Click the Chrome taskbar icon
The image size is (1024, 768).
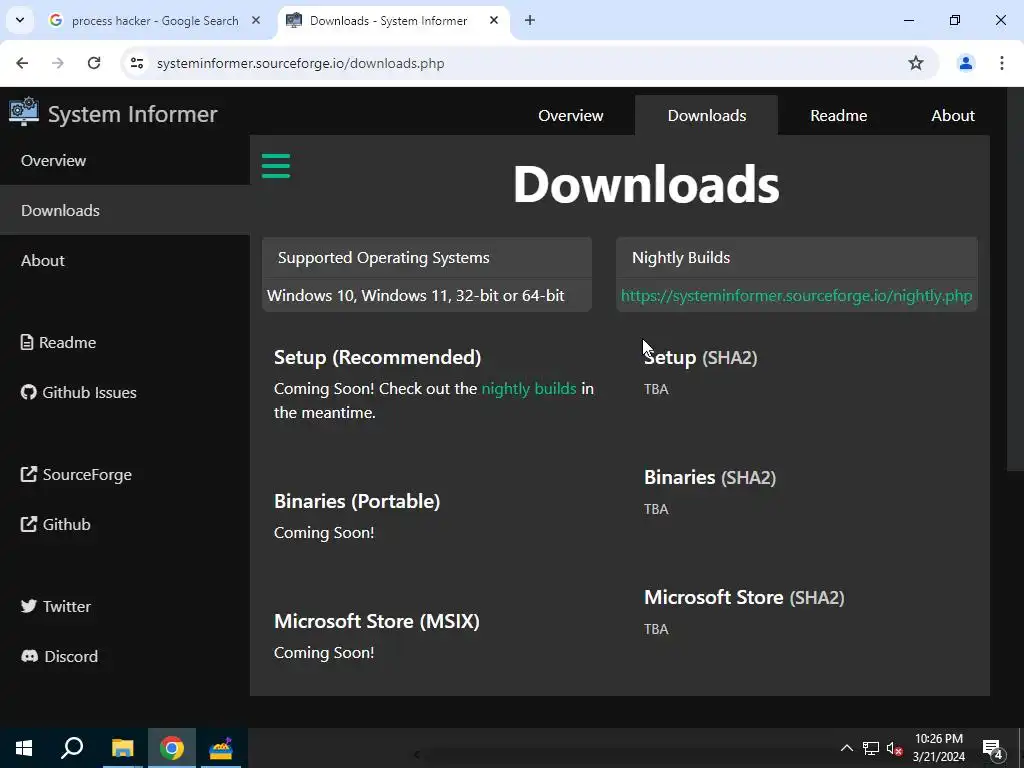(172, 748)
